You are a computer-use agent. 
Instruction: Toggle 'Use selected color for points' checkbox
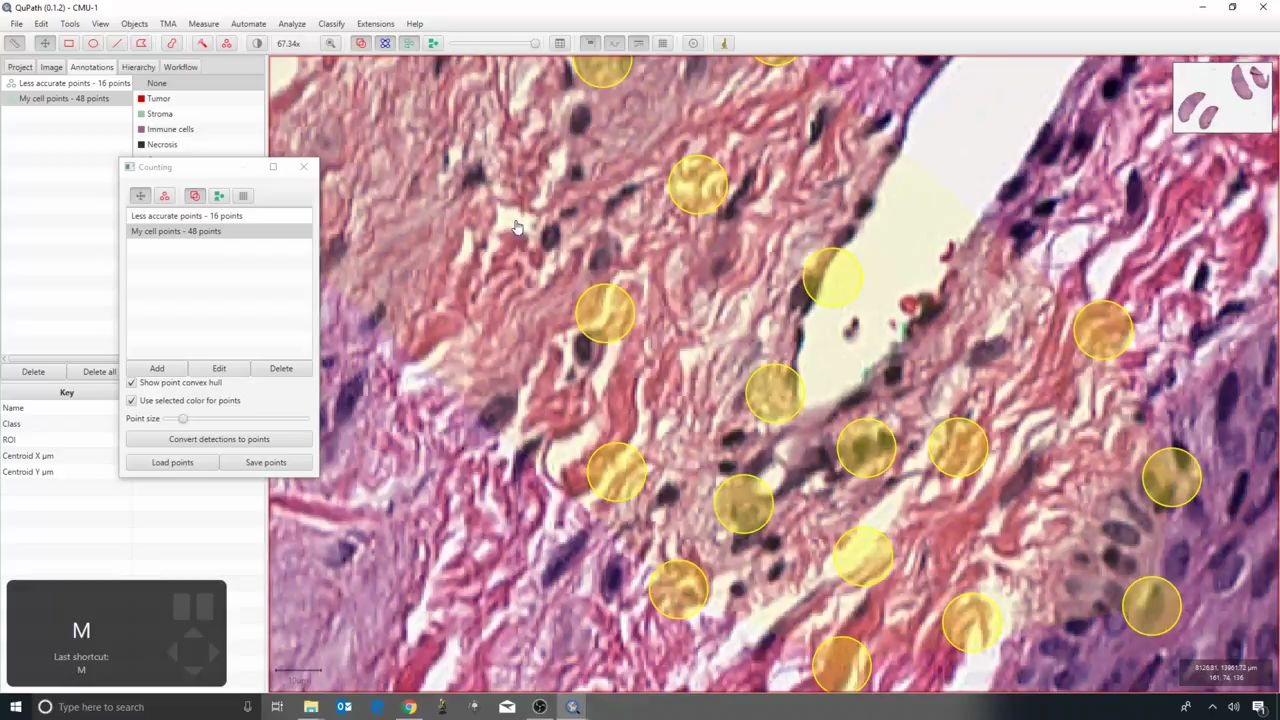pyautogui.click(x=132, y=401)
